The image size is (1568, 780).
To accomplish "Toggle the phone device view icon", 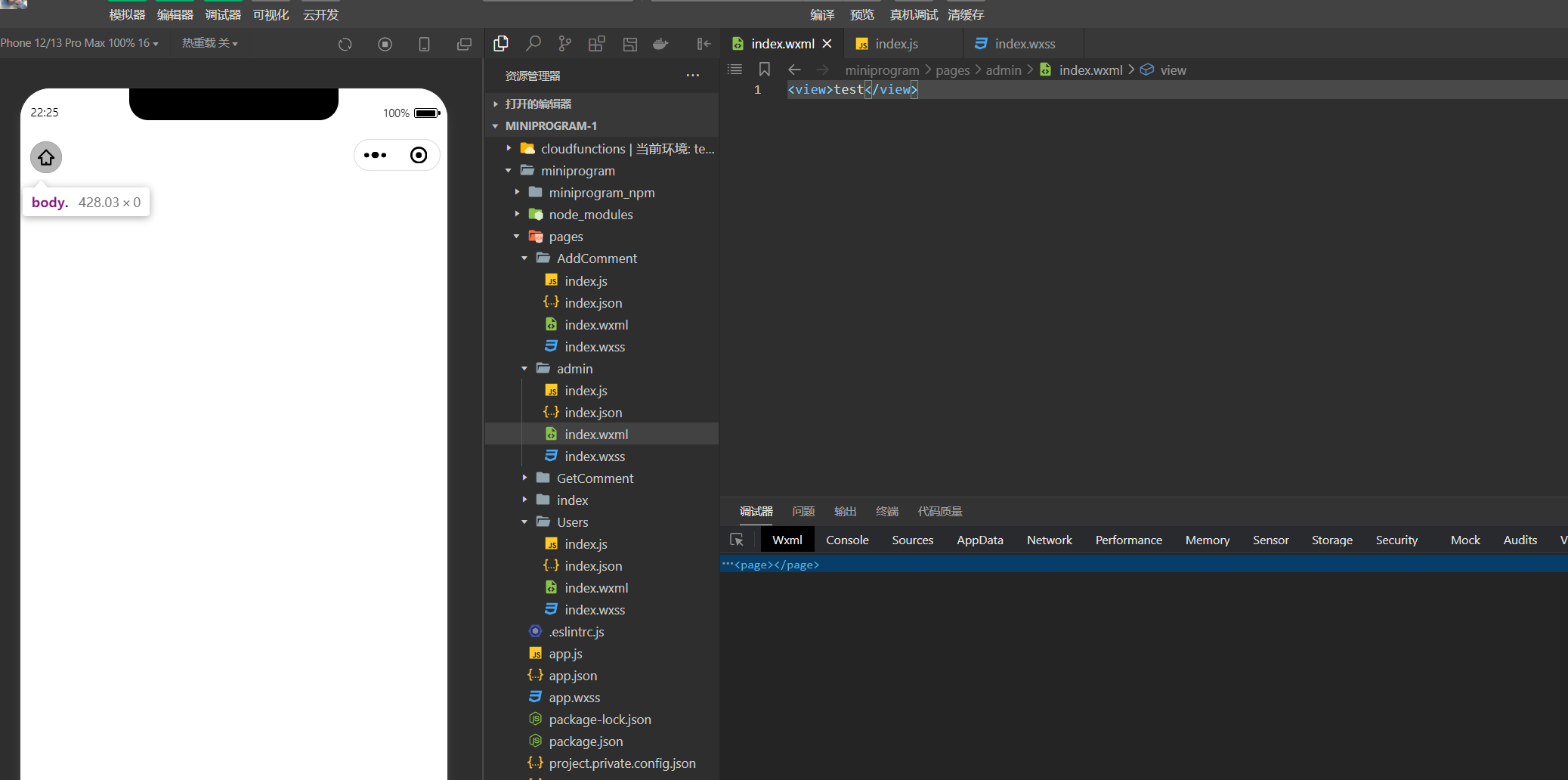I will click(424, 44).
